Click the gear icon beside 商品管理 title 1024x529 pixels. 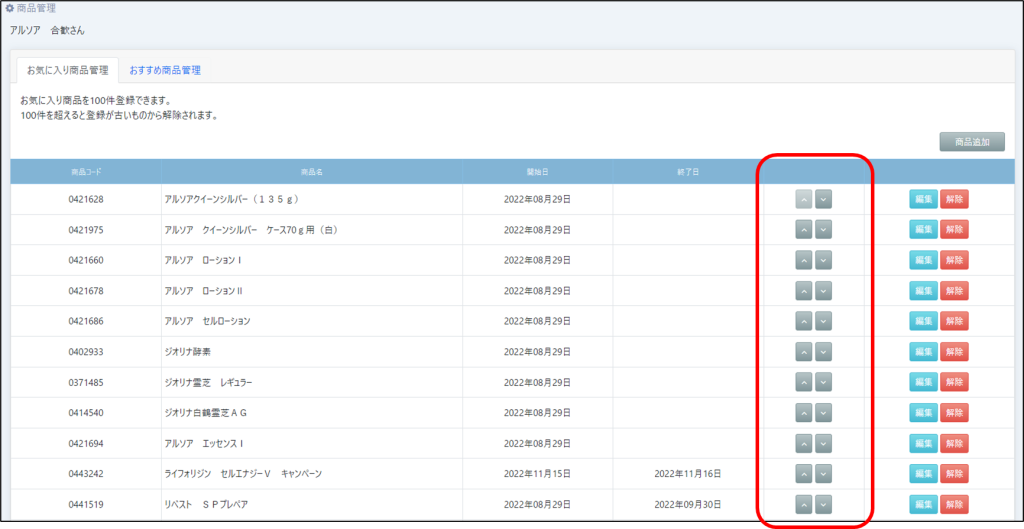point(10,9)
